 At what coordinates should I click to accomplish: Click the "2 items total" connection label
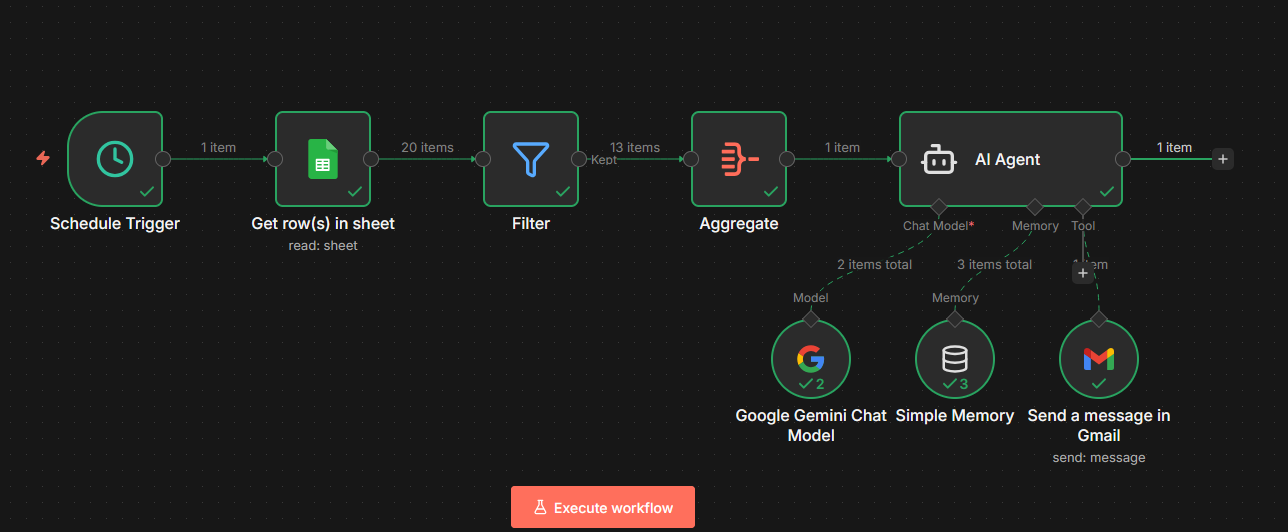click(875, 264)
